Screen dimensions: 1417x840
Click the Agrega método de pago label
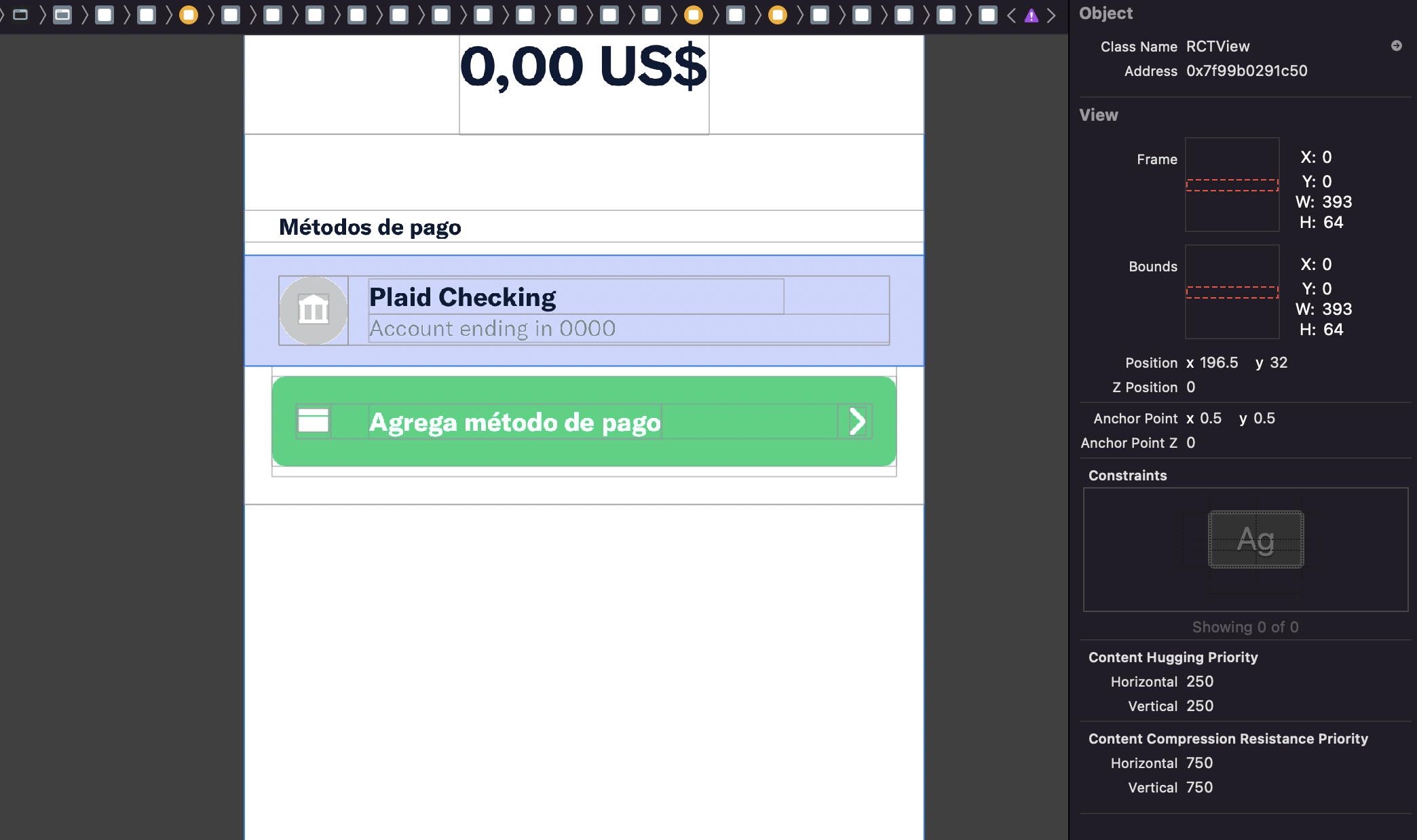(514, 422)
